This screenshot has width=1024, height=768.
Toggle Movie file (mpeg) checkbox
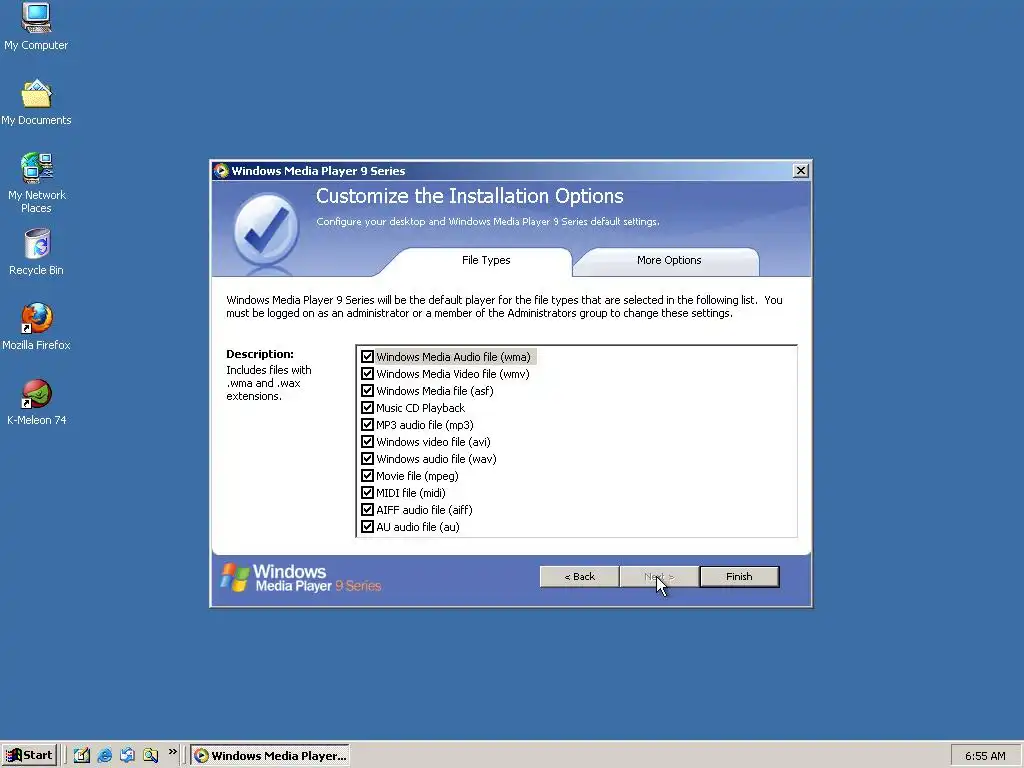tap(368, 475)
